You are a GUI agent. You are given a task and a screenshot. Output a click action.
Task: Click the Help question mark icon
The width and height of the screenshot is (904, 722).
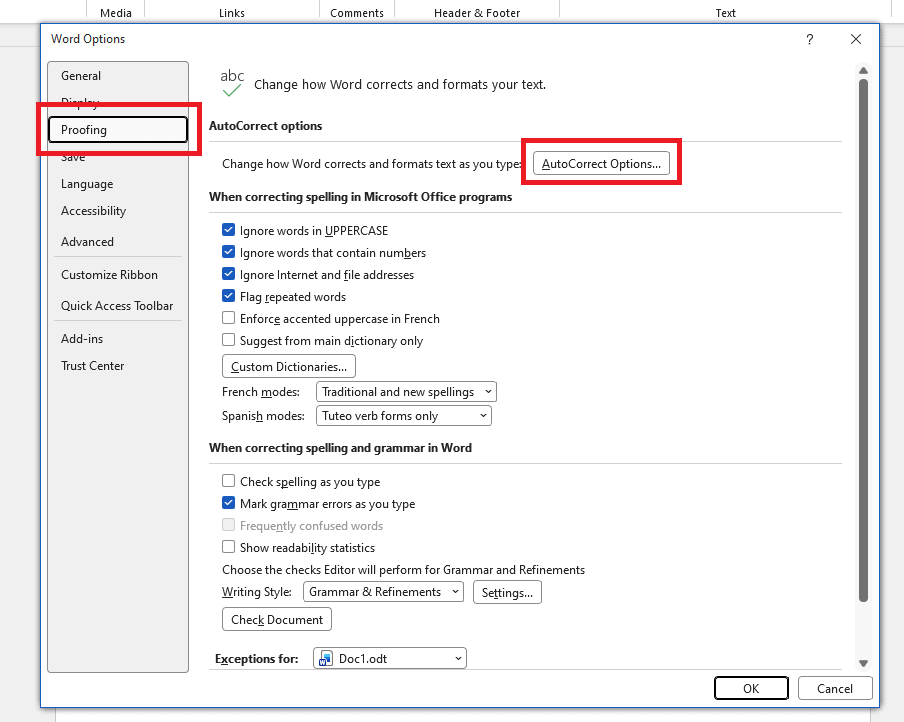click(x=809, y=39)
